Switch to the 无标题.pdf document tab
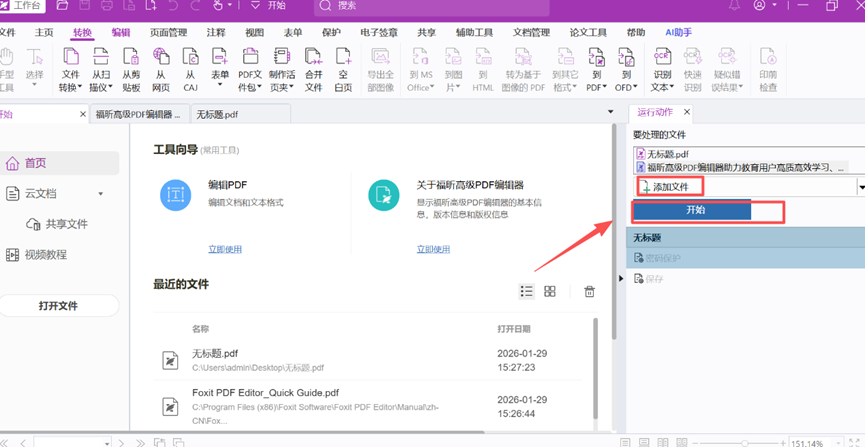 pos(218,115)
